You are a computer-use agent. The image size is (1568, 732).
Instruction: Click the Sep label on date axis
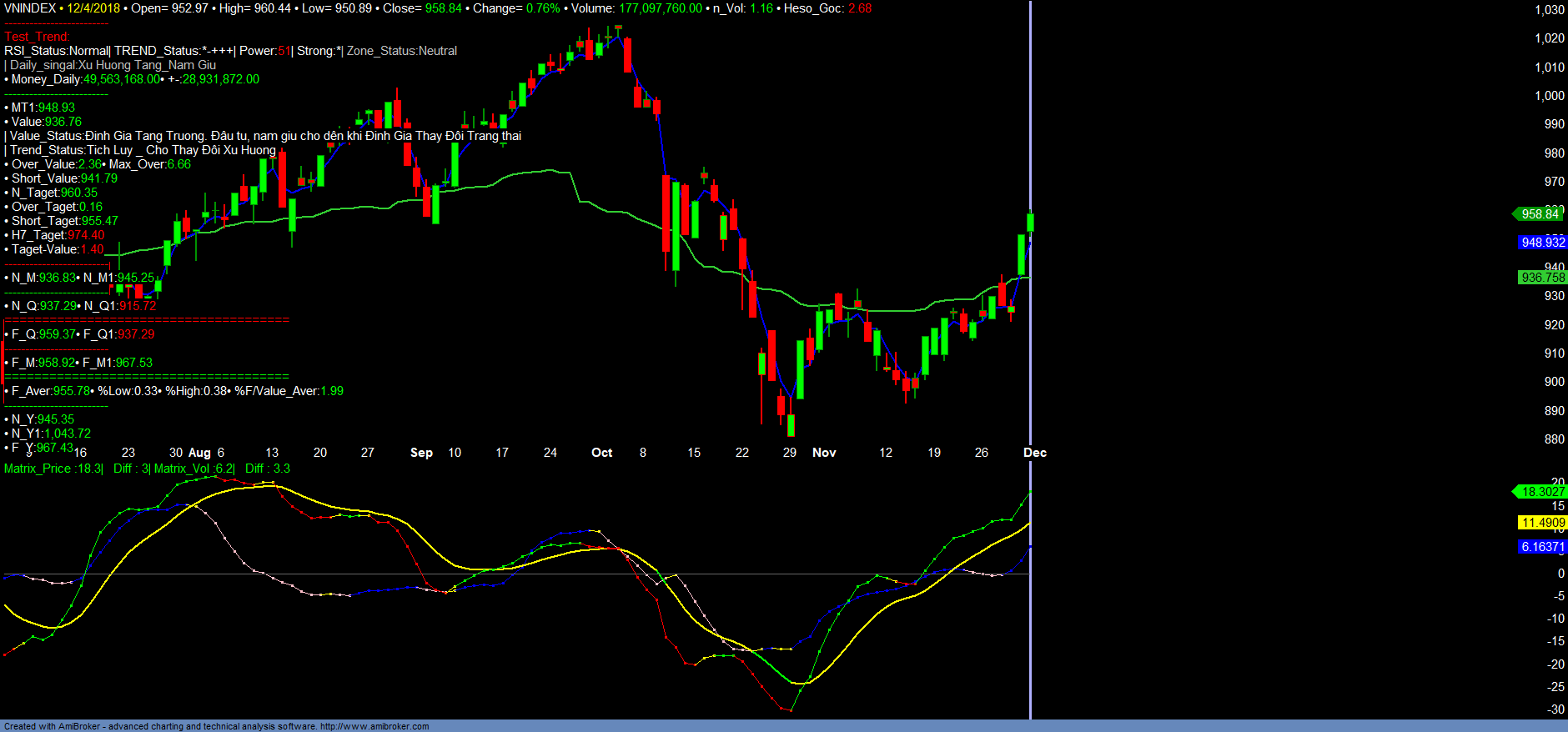[x=421, y=453]
